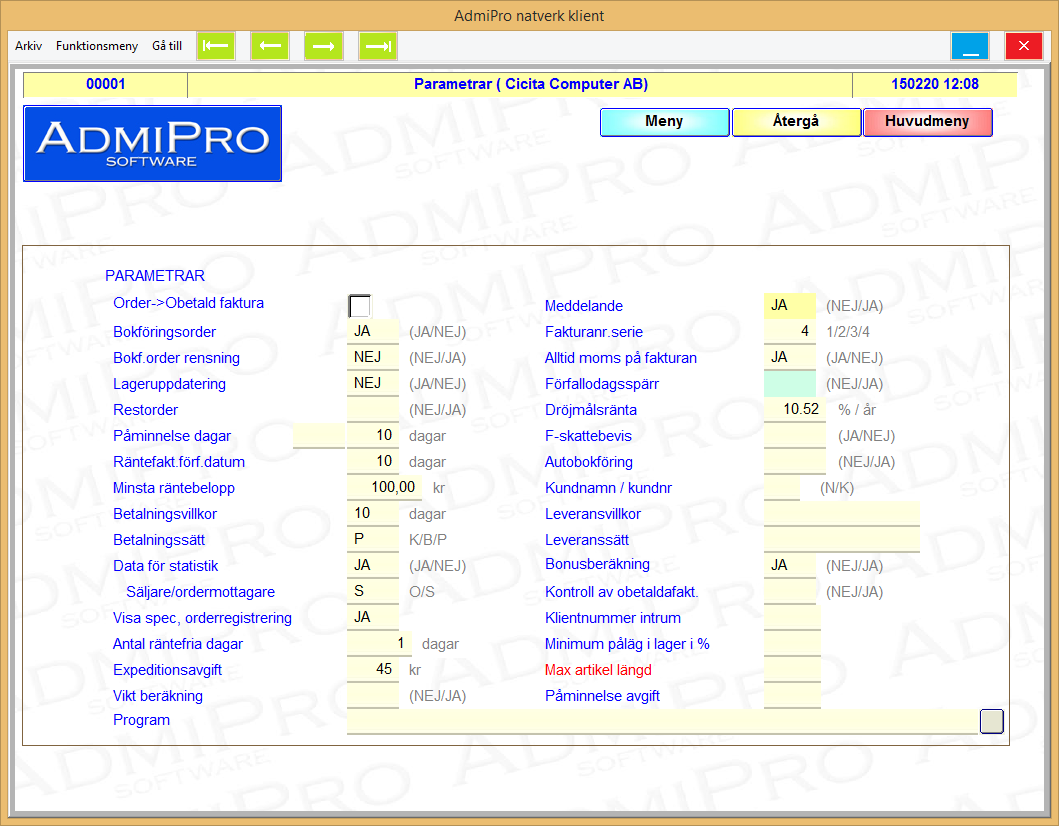Click the go-to-first-record arrow icon
Screen dimensions: 1059x826
216,46
